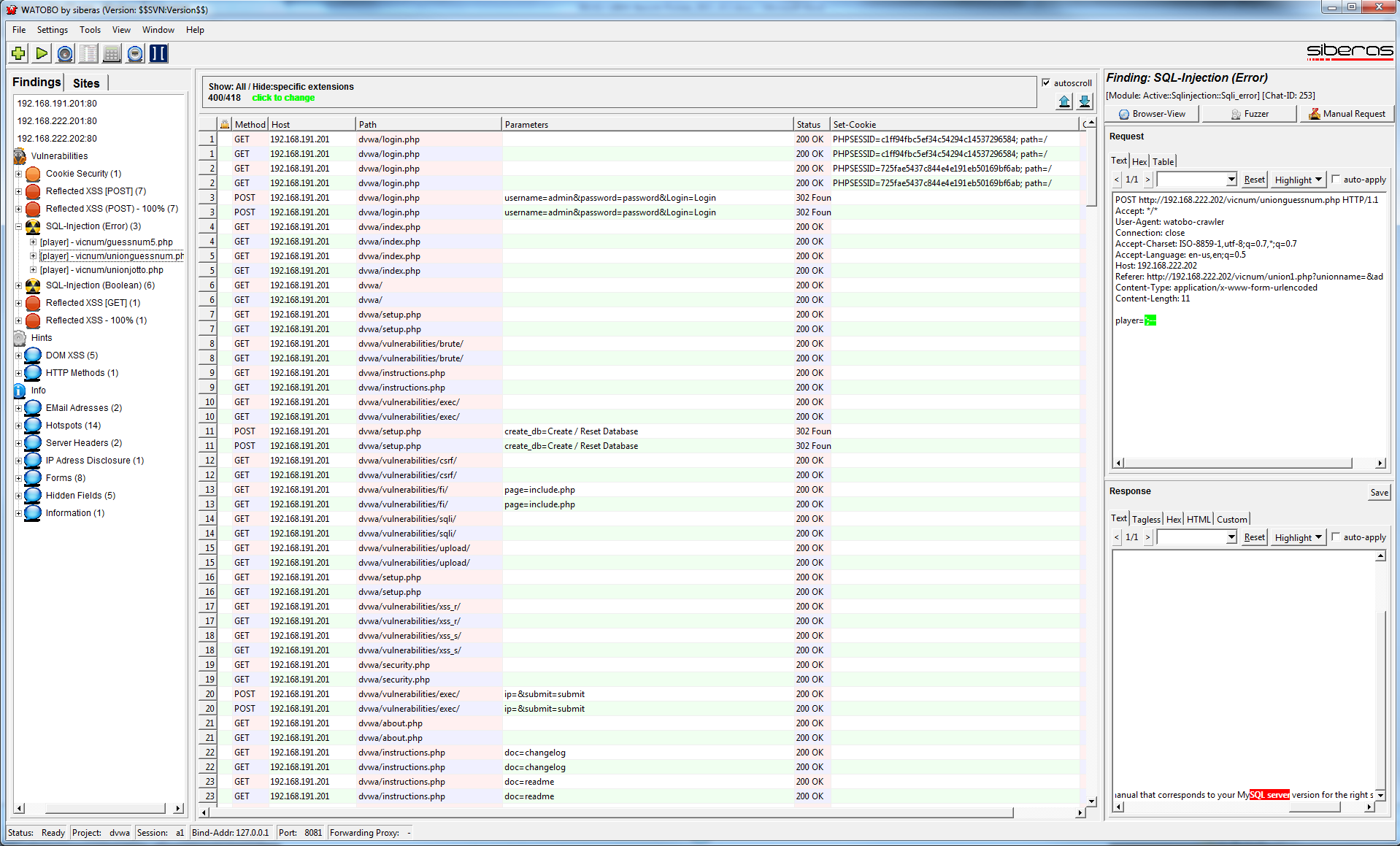The width and height of the screenshot is (1400, 846).
Task: Toggle the dark blue intercept brackets icon
Action: (158, 53)
